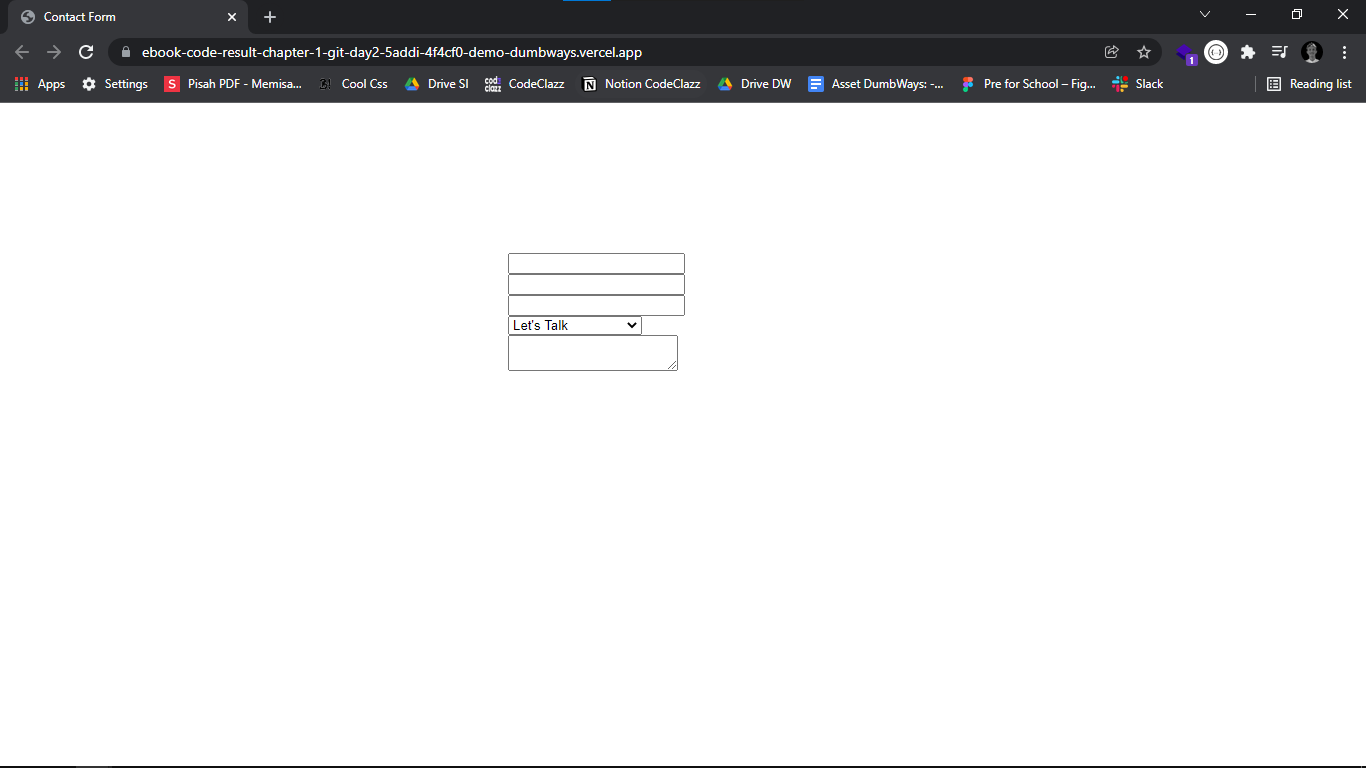The height and width of the screenshot is (768, 1366).
Task: Open Drive SI bookmark
Action: click(x=436, y=84)
